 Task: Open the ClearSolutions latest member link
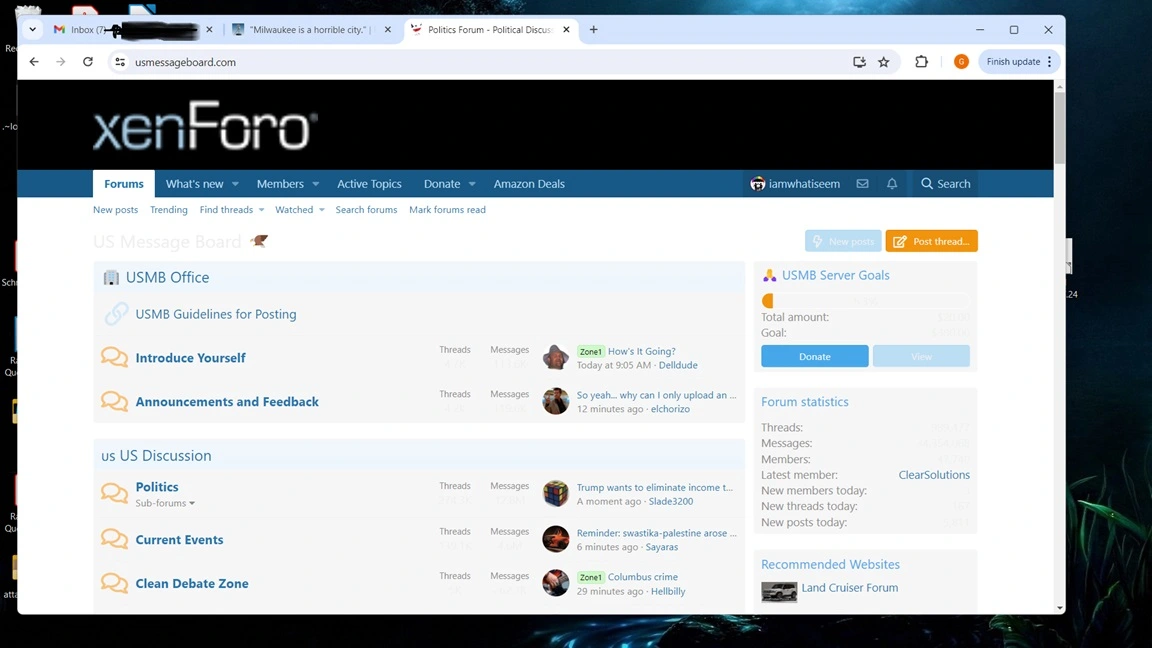point(933,475)
